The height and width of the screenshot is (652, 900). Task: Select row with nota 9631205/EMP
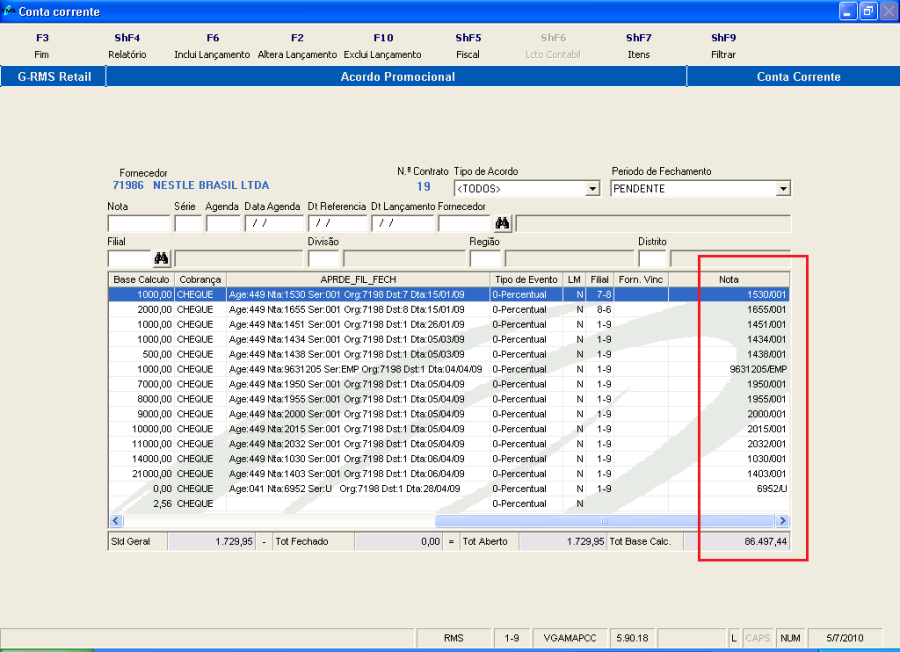(448, 369)
